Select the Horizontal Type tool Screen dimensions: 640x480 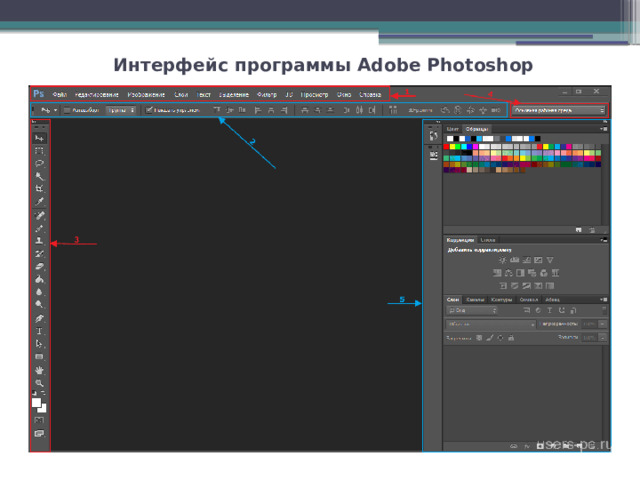click(39, 331)
